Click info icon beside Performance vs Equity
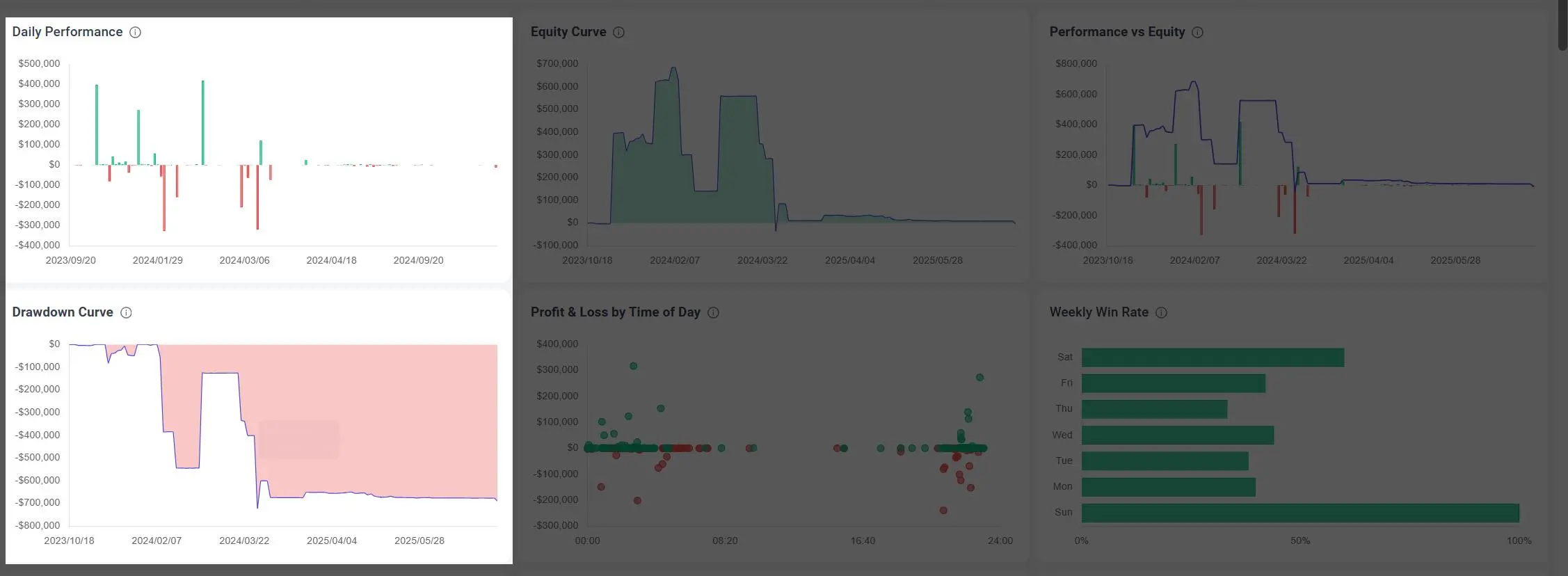This screenshot has width=1568, height=576. (x=1197, y=33)
